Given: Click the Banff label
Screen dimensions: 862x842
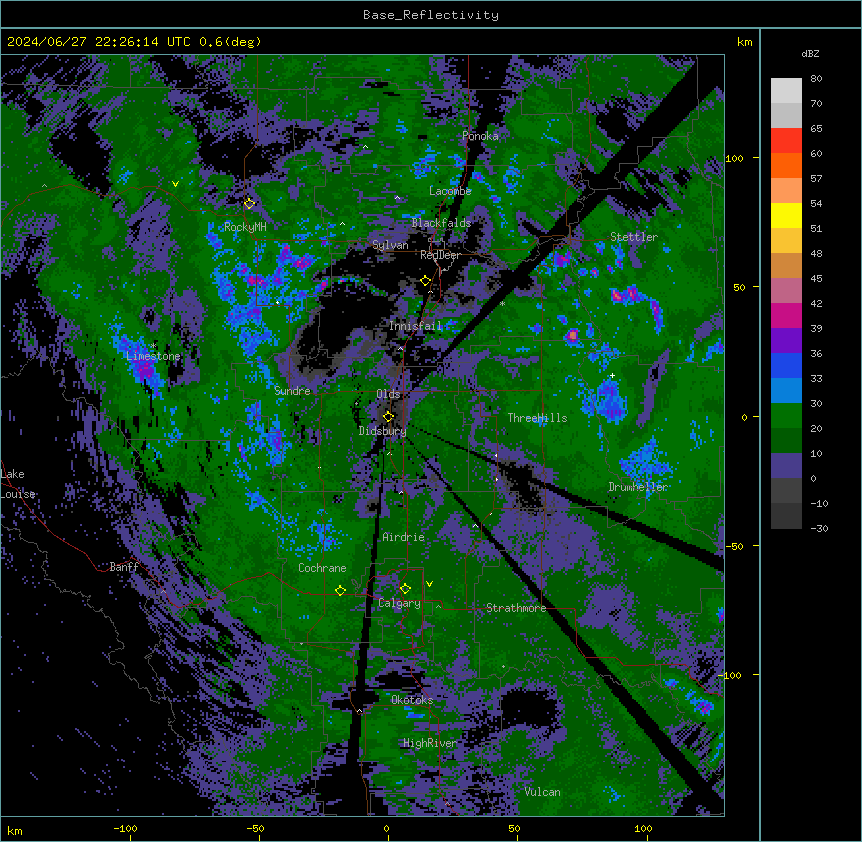Looking at the screenshot, I should (124, 567).
